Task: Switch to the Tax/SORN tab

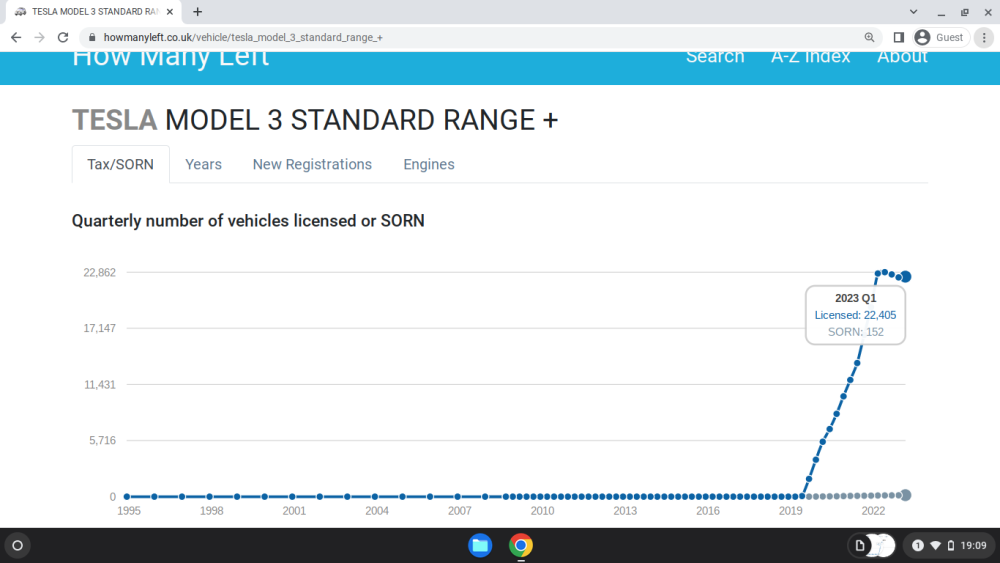Action: click(121, 165)
